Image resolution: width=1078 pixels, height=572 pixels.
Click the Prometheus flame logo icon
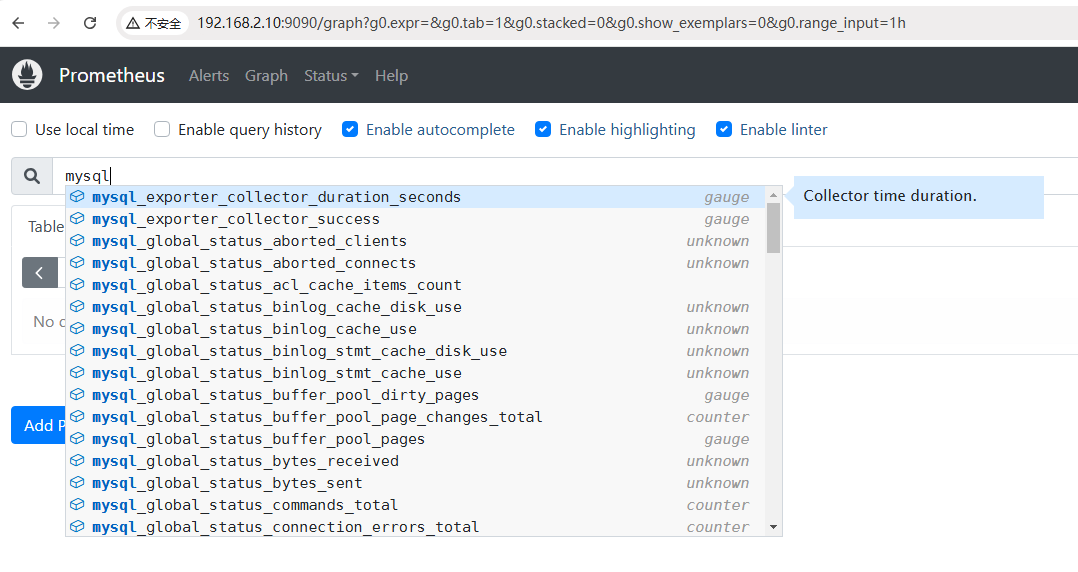pyautogui.click(x=27, y=75)
